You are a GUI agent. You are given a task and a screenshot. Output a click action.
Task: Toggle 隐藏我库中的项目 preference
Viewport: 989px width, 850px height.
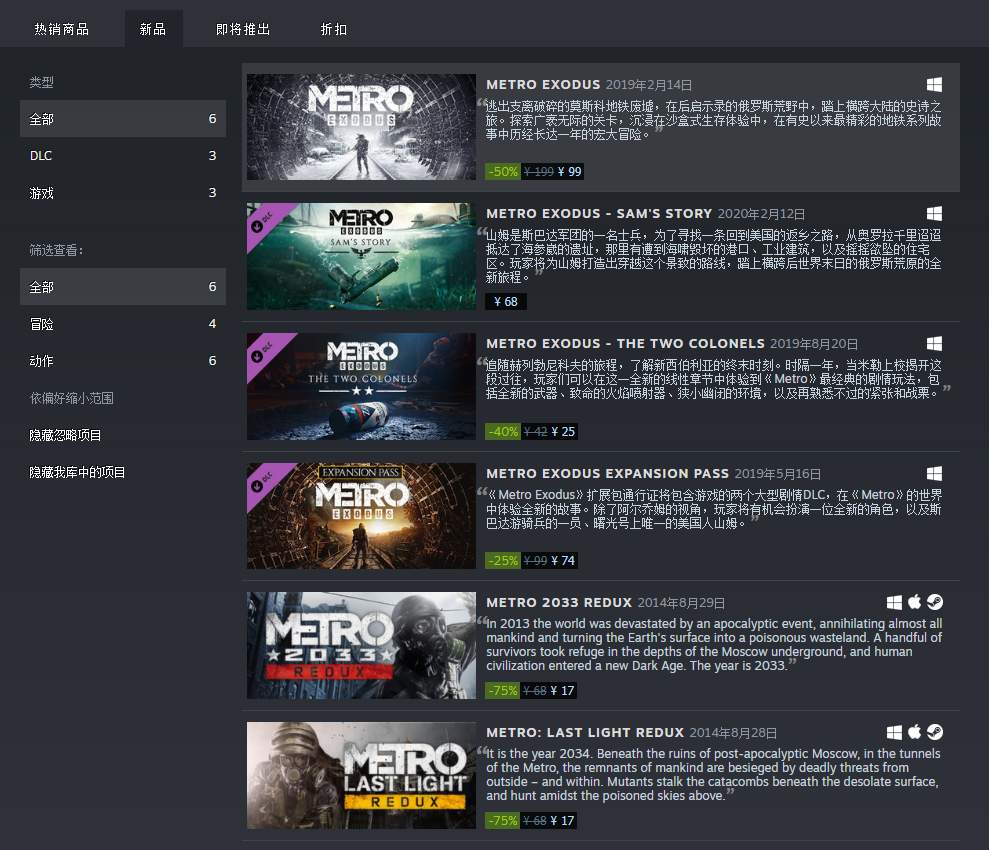tap(77, 472)
